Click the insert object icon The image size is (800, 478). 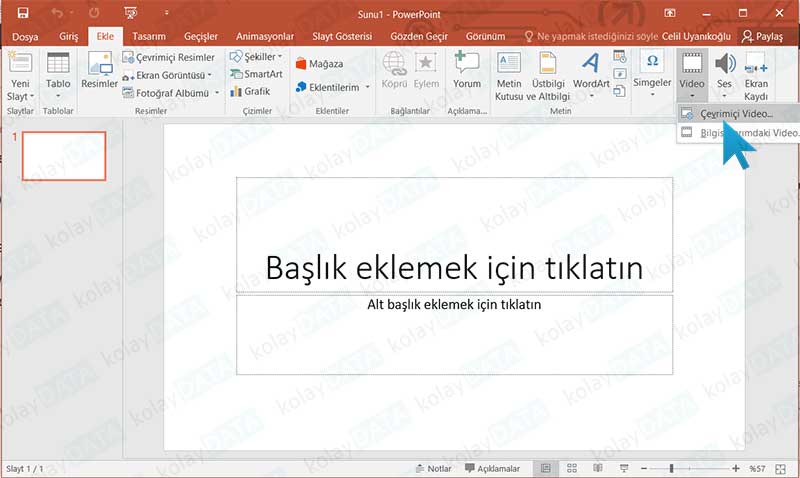pos(619,91)
